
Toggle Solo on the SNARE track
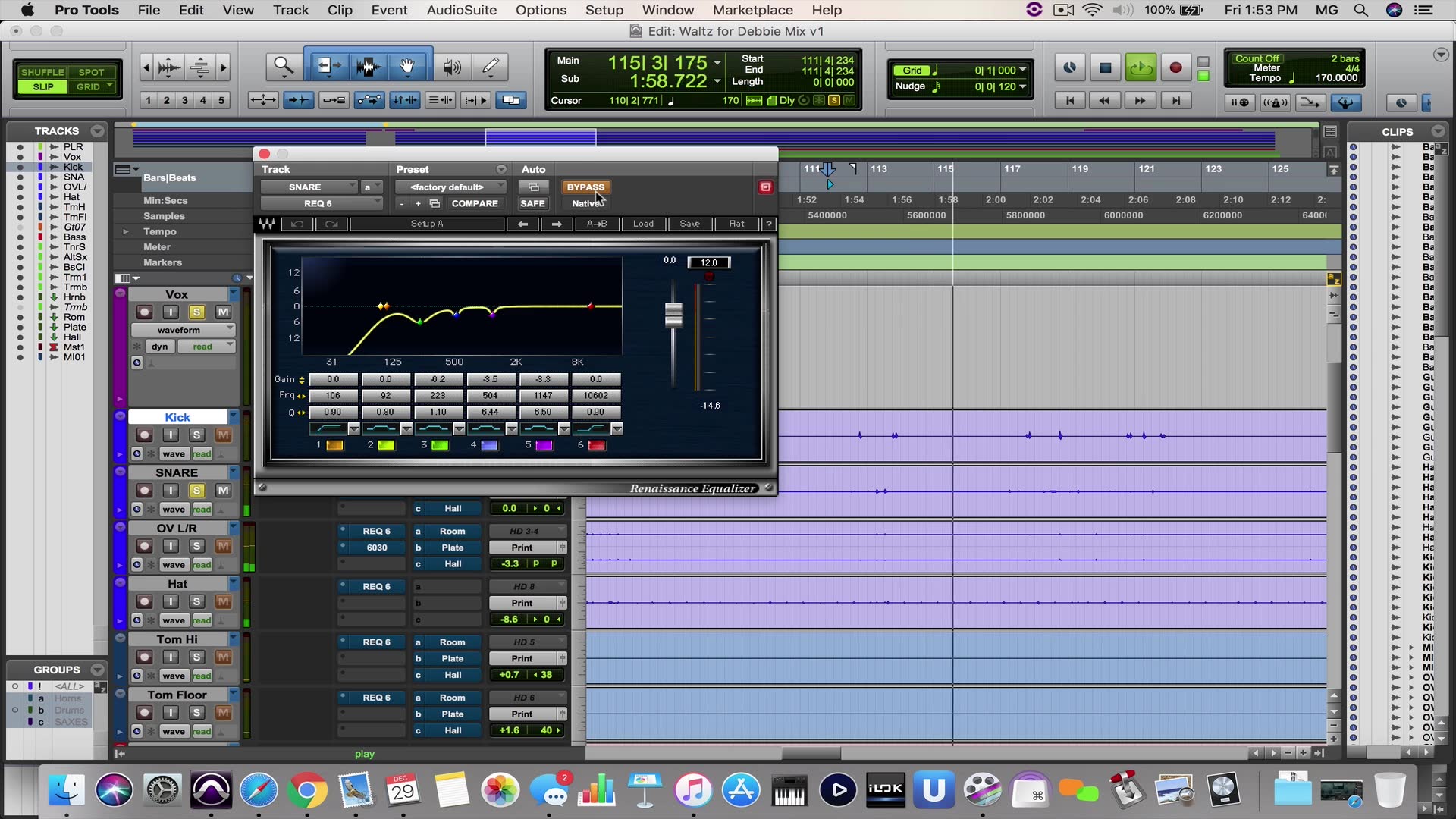196,491
